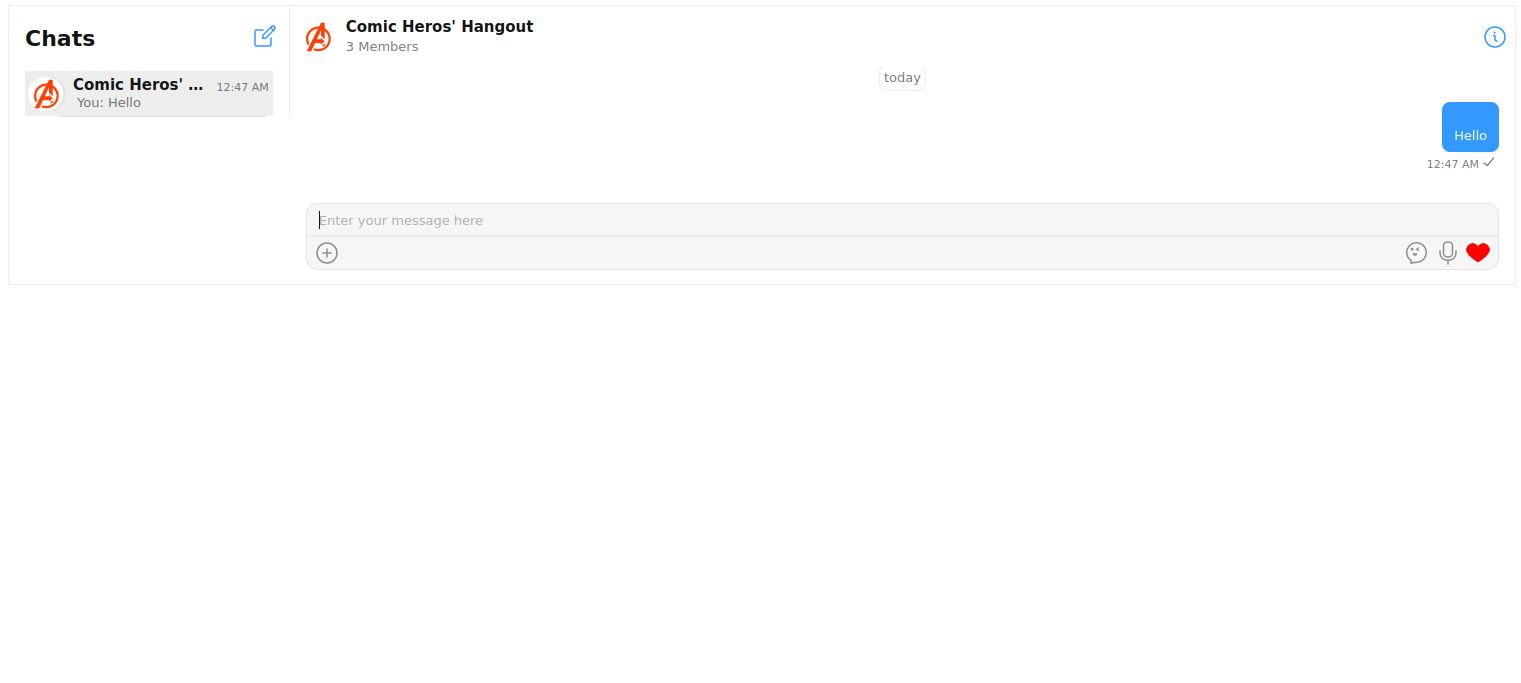
Task: Click the 12:47 AM timestamp under Hello
Action: click(x=1452, y=163)
